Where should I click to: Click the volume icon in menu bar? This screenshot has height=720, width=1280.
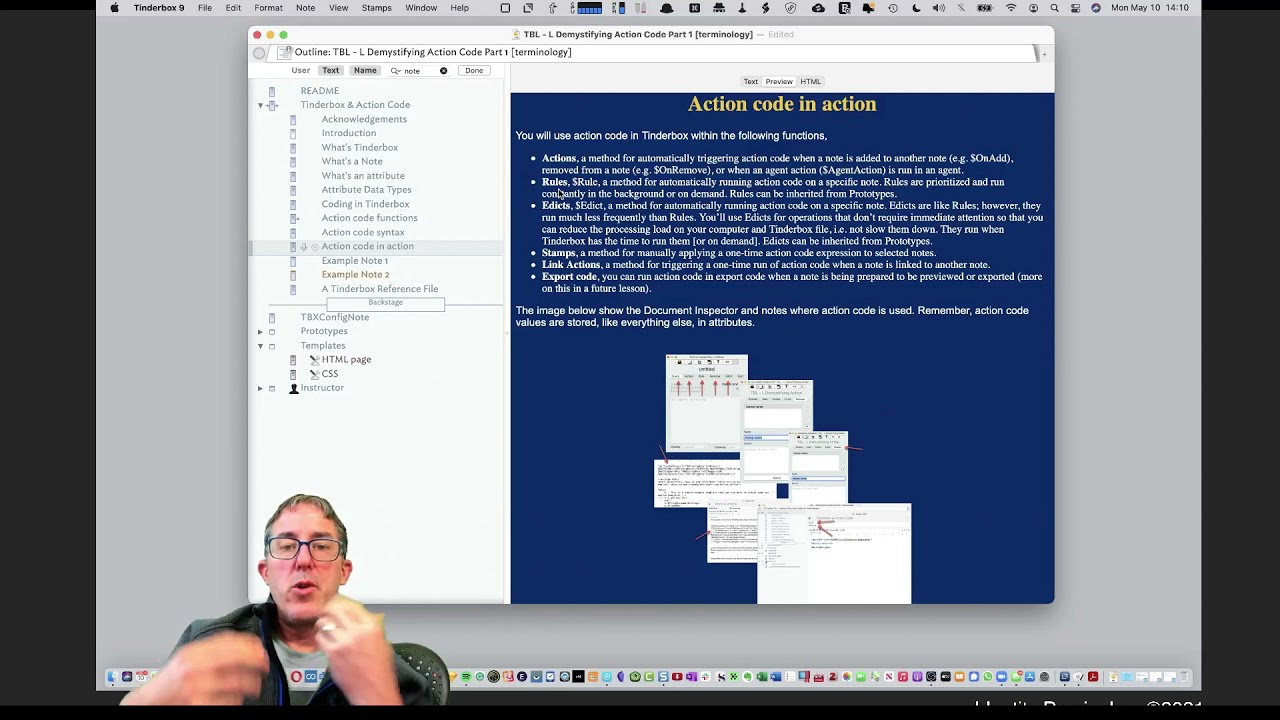(938, 8)
